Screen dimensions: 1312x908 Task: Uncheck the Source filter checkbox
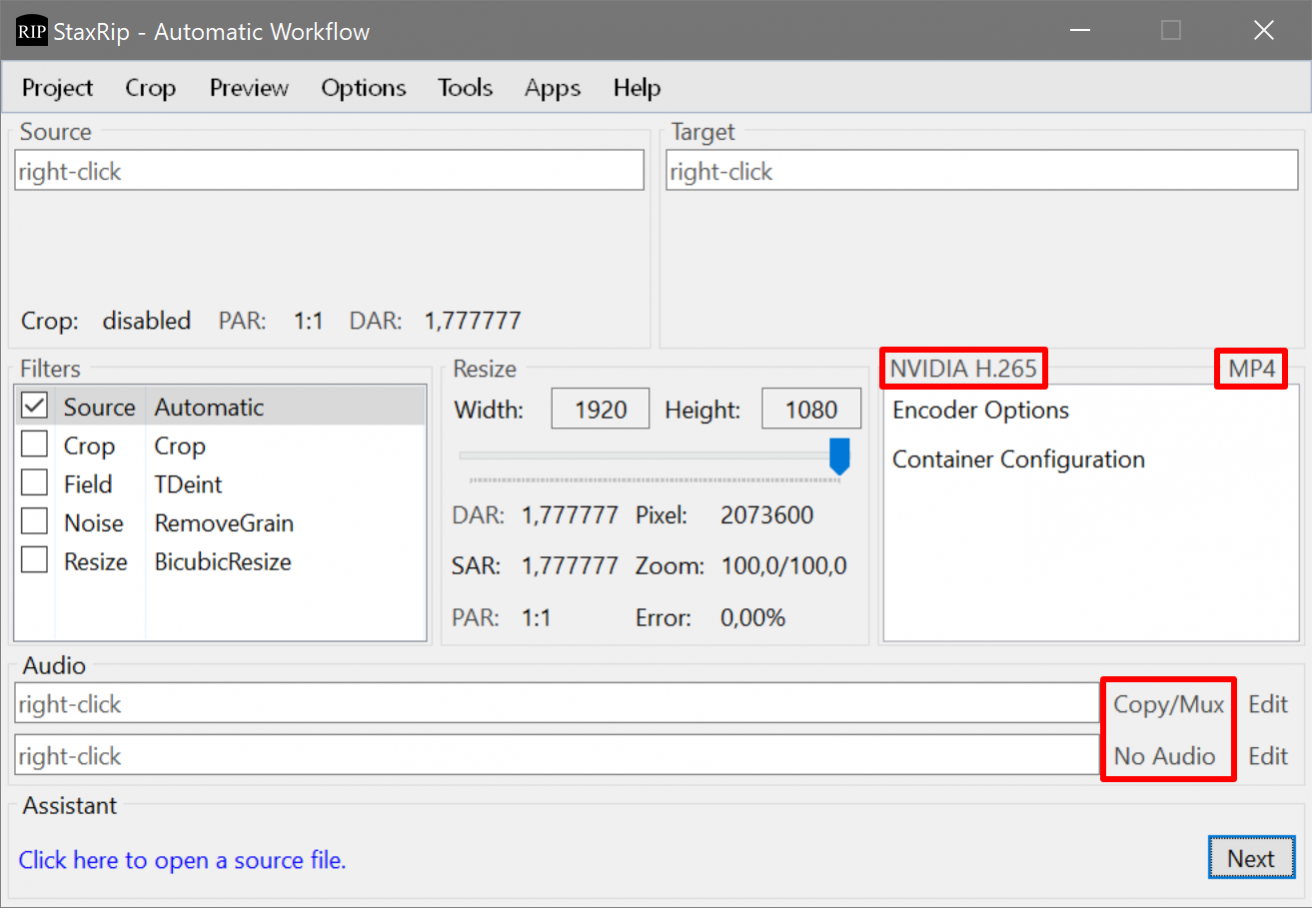click(x=34, y=406)
